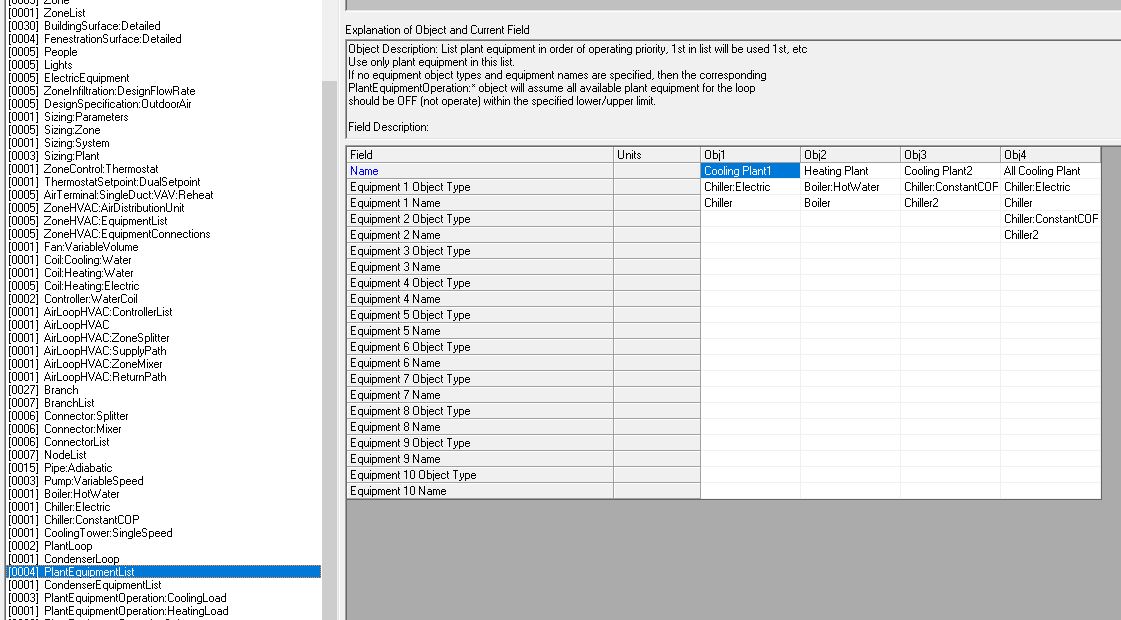
Task: Select the Chiller2 cell in the Obj4 column
Action: (x=1050, y=235)
